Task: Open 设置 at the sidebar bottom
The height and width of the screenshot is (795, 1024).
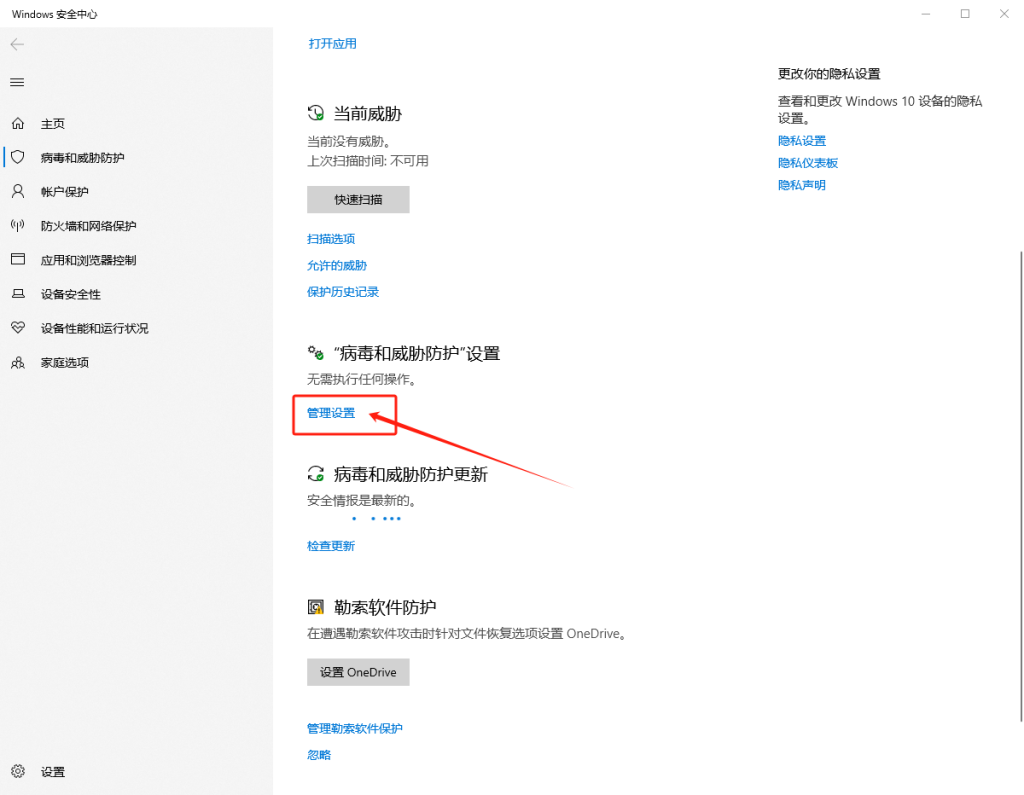Action: coord(136,771)
